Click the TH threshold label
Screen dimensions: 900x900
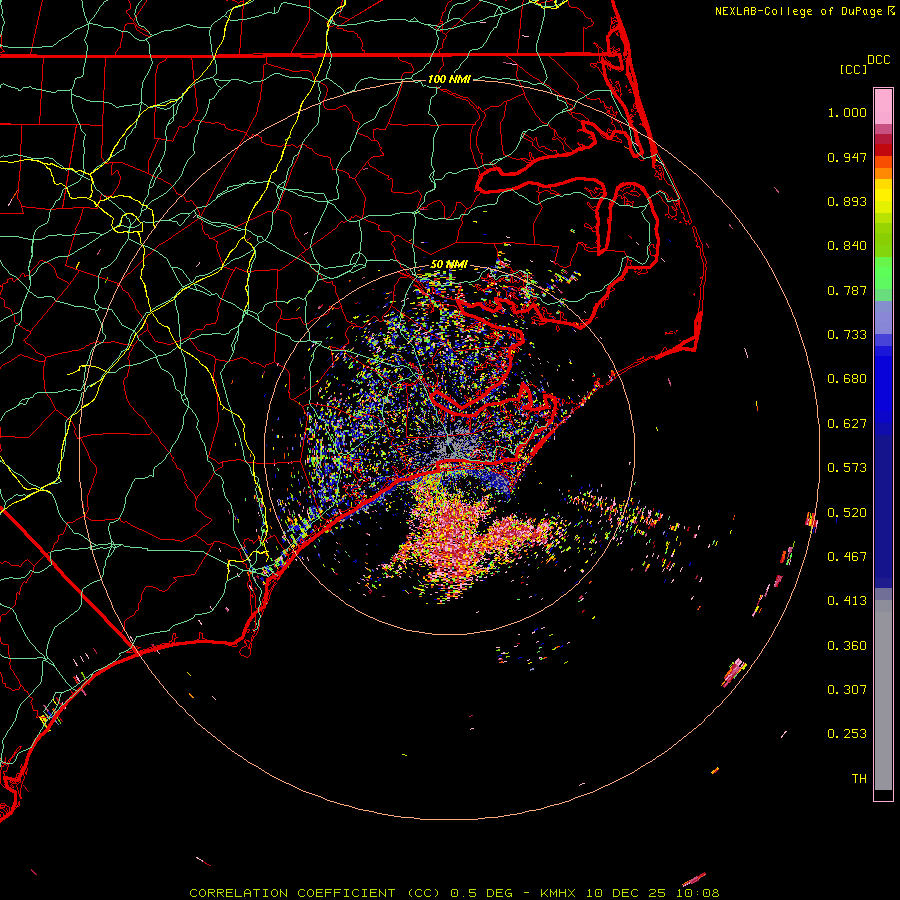[x=859, y=779]
